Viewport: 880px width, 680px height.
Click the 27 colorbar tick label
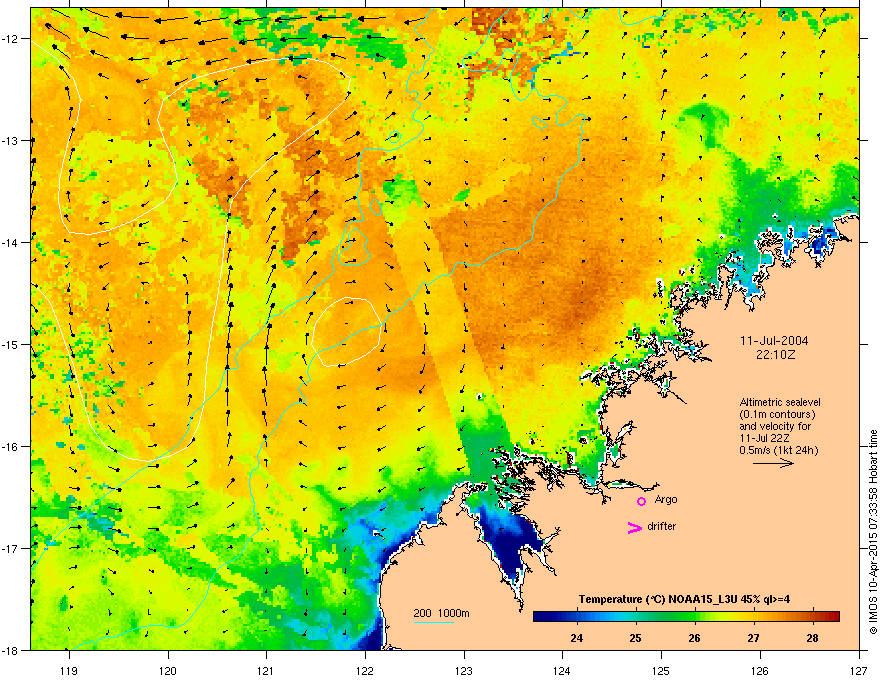753,638
